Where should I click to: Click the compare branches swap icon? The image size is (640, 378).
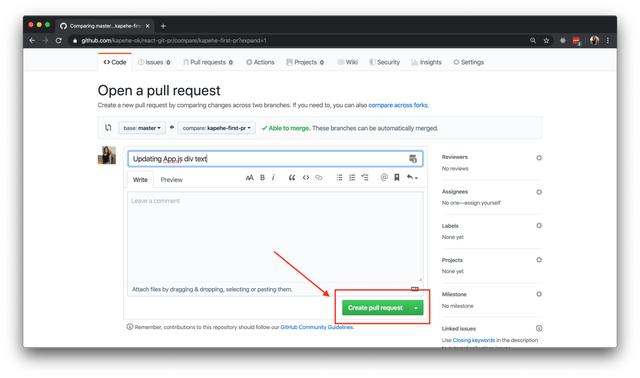(108, 127)
